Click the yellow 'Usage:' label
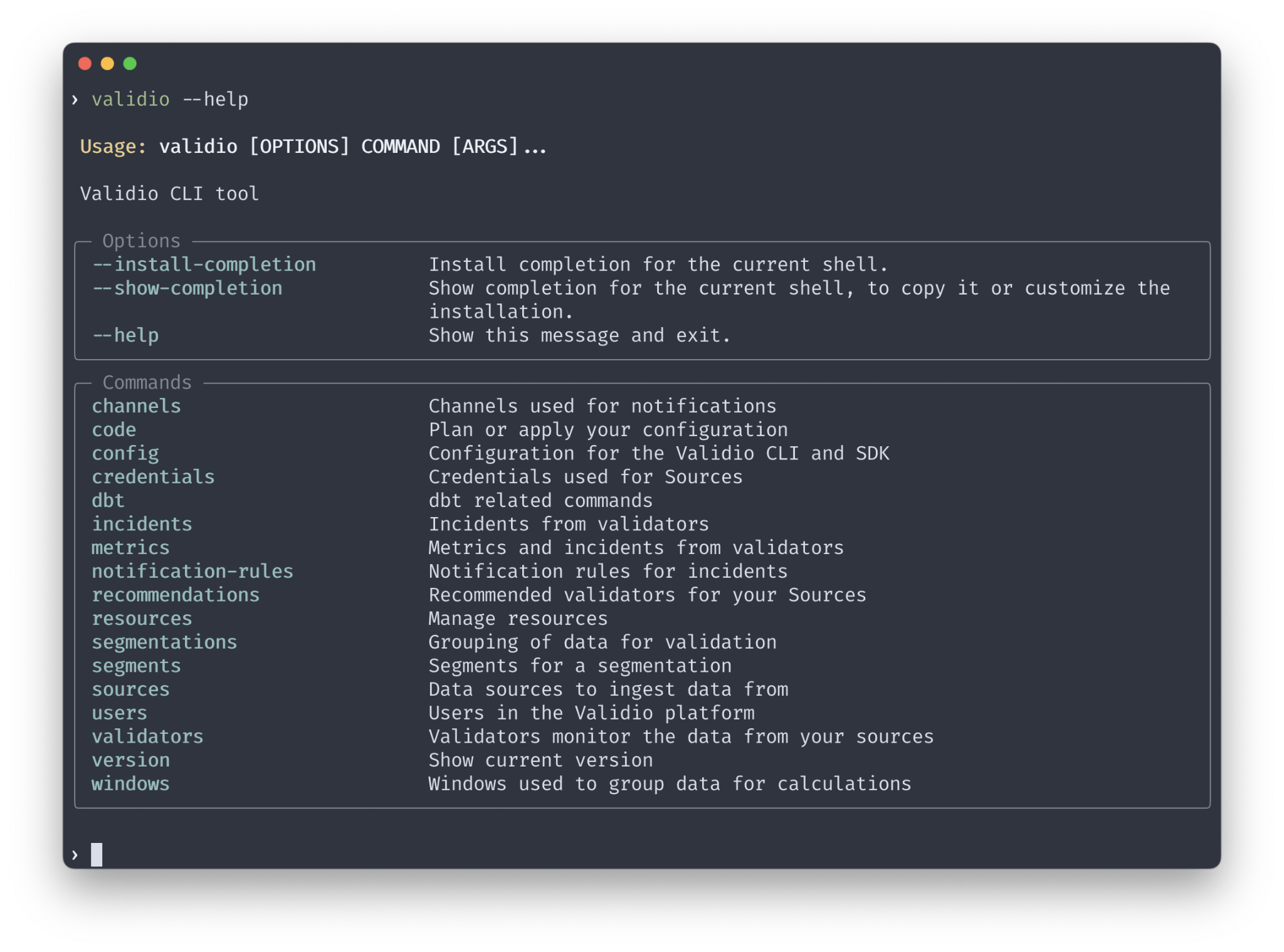The image size is (1284, 952). coord(113,147)
